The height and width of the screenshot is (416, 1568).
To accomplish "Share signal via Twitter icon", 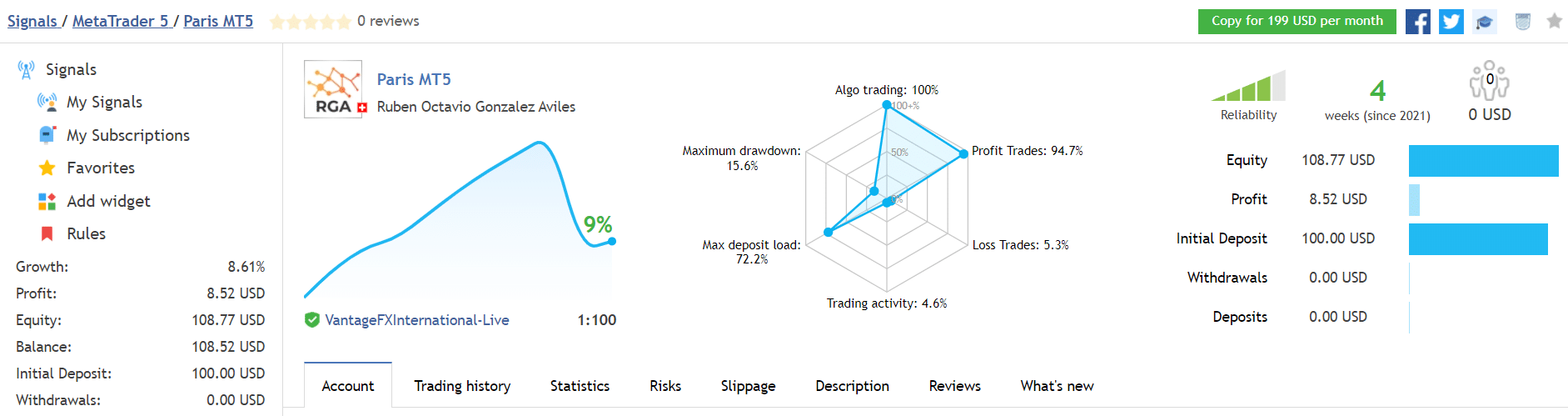I will pos(1451,22).
